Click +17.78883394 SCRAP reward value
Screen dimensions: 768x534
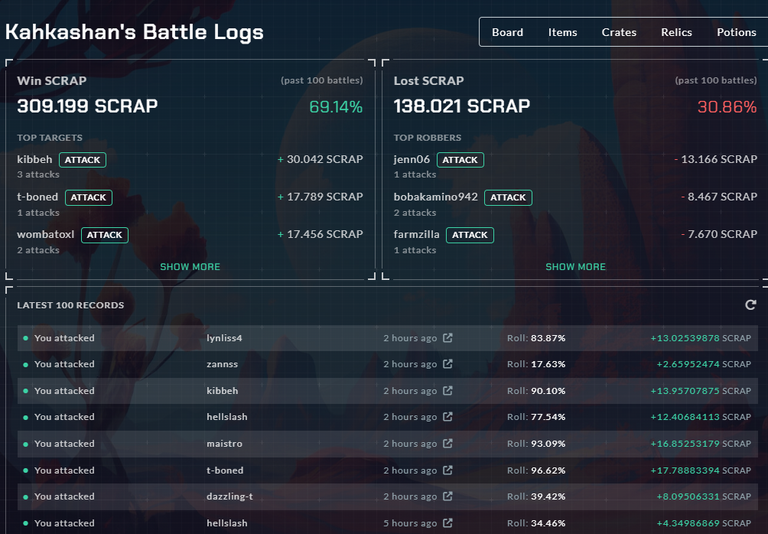click(x=700, y=470)
